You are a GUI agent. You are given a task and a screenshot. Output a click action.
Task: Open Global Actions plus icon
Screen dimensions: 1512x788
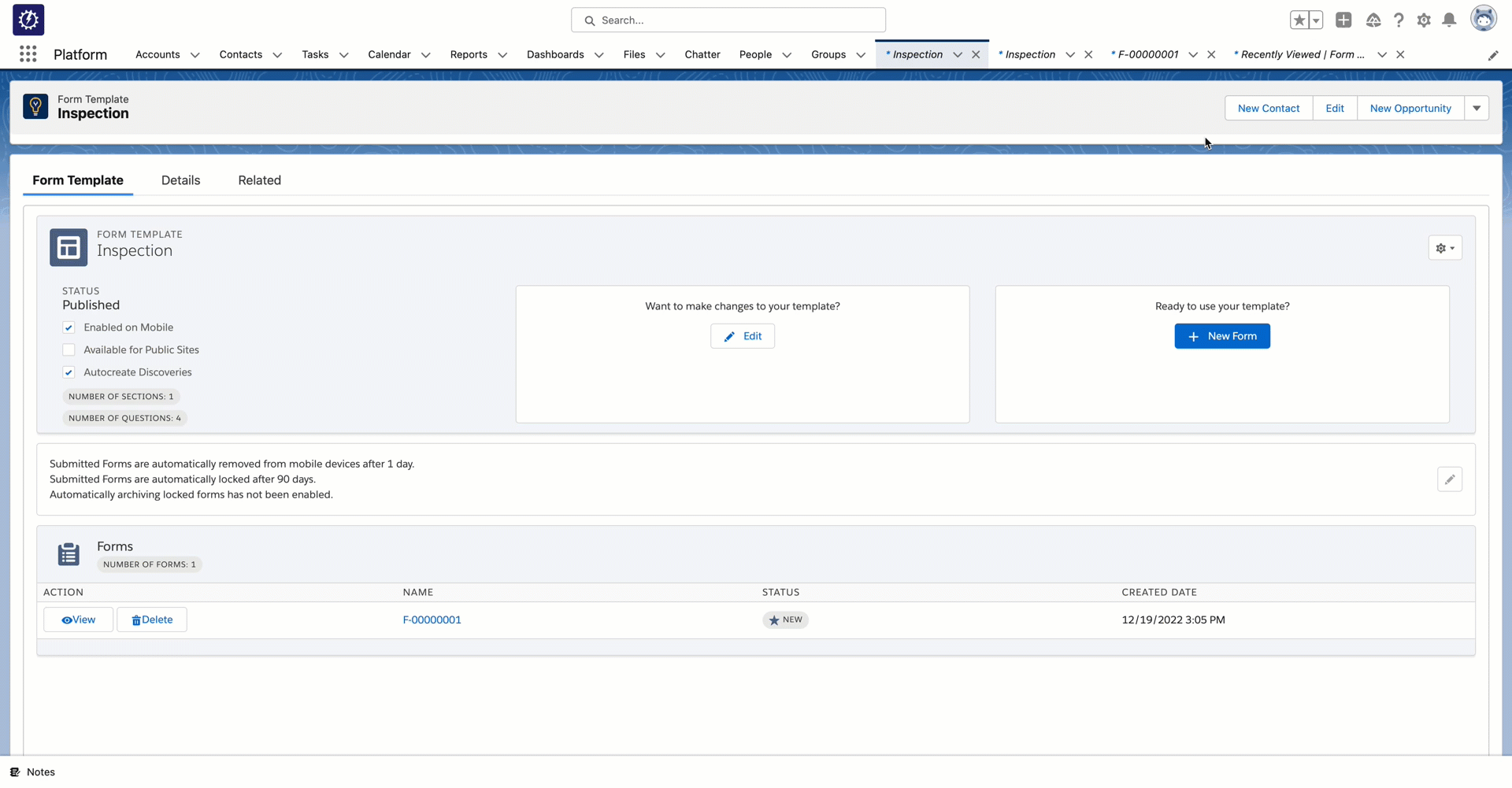click(x=1343, y=20)
